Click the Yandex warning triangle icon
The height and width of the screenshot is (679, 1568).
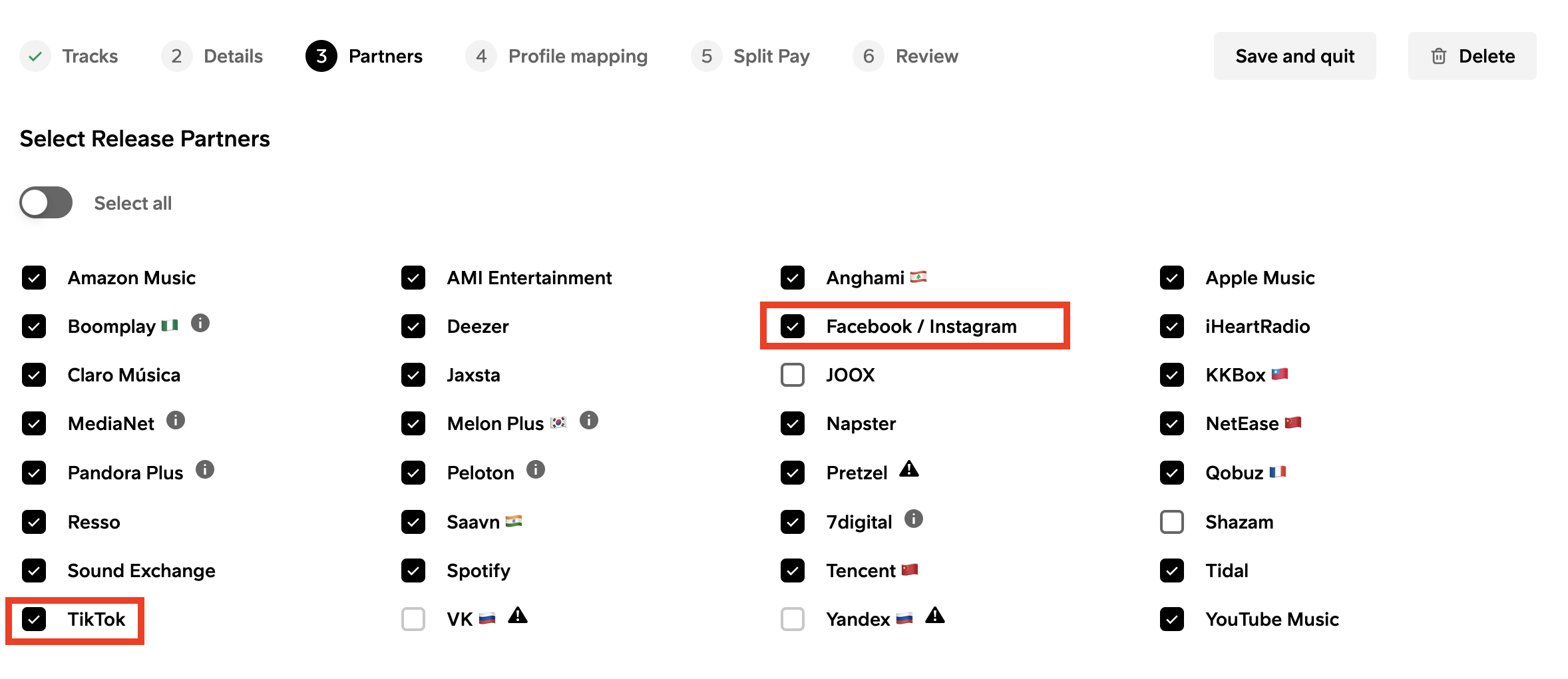[935, 616]
